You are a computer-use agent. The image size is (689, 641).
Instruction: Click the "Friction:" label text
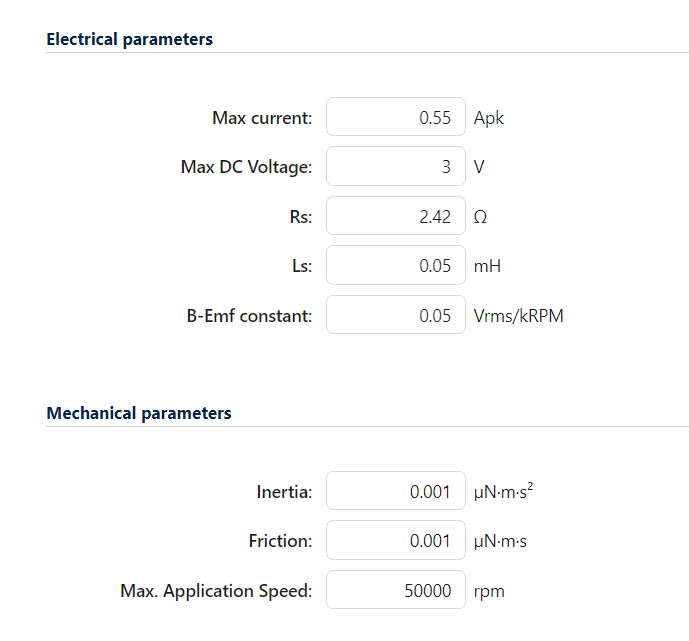[x=280, y=541]
